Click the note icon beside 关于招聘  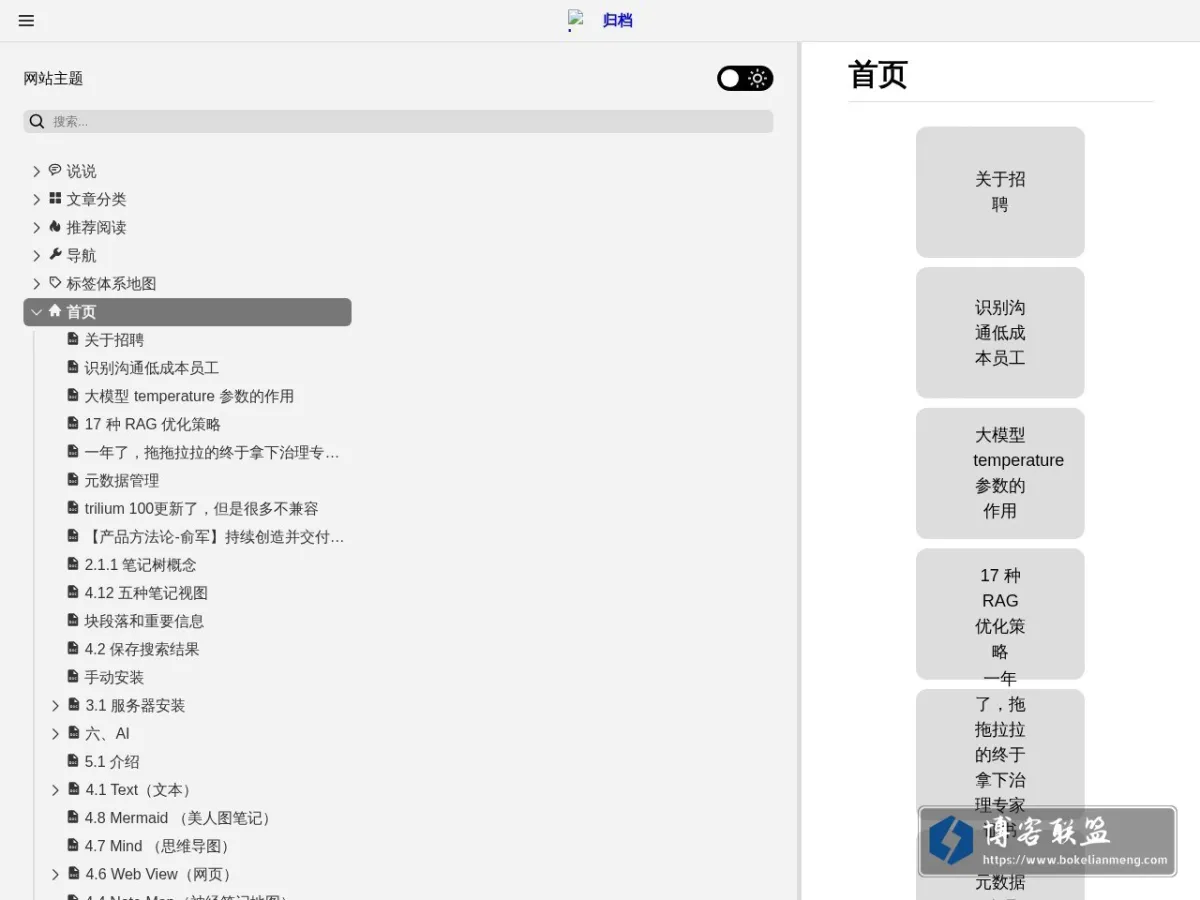[x=73, y=339]
